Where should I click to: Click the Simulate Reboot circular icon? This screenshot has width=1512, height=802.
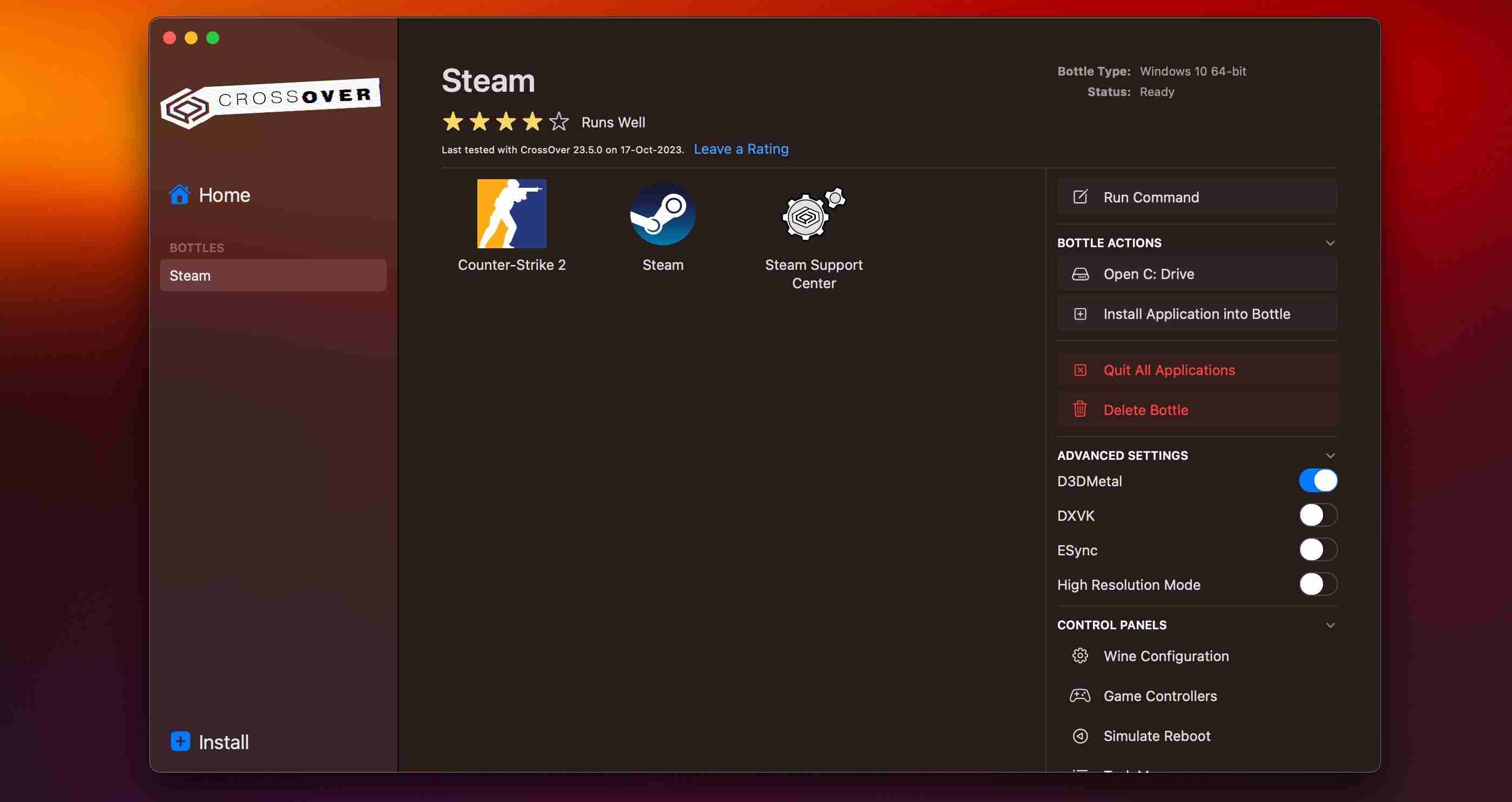[1080, 735]
